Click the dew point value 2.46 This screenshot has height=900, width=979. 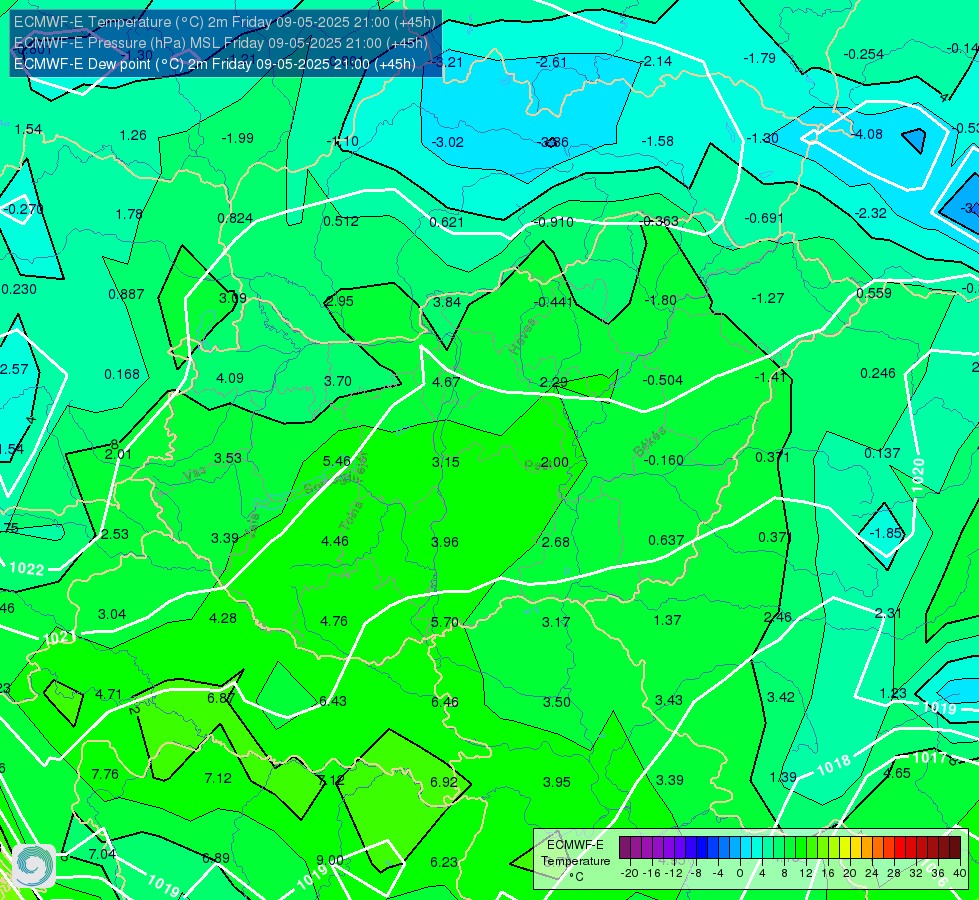(x=778, y=618)
